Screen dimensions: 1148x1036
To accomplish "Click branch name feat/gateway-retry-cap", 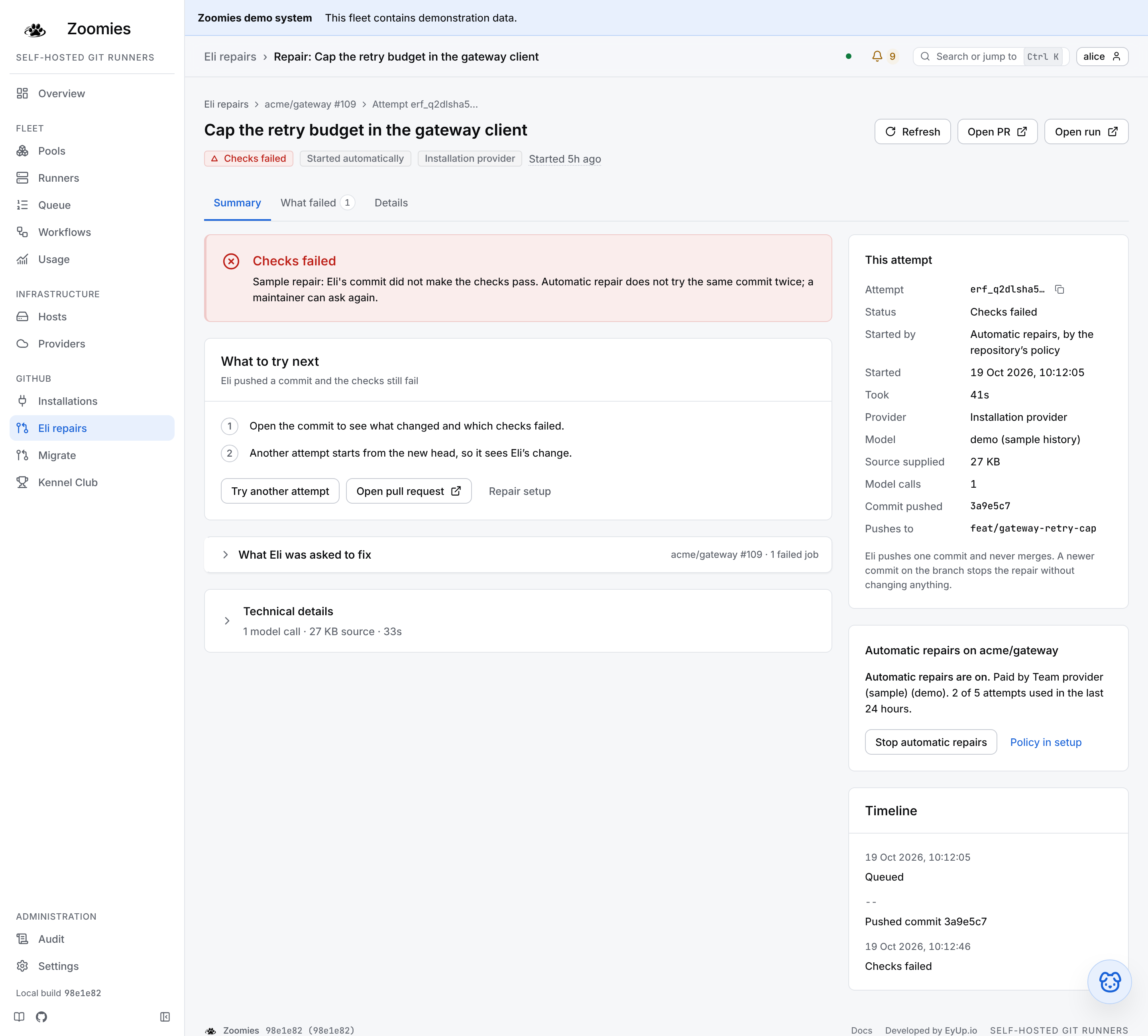I will pyautogui.click(x=1033, y=528).
